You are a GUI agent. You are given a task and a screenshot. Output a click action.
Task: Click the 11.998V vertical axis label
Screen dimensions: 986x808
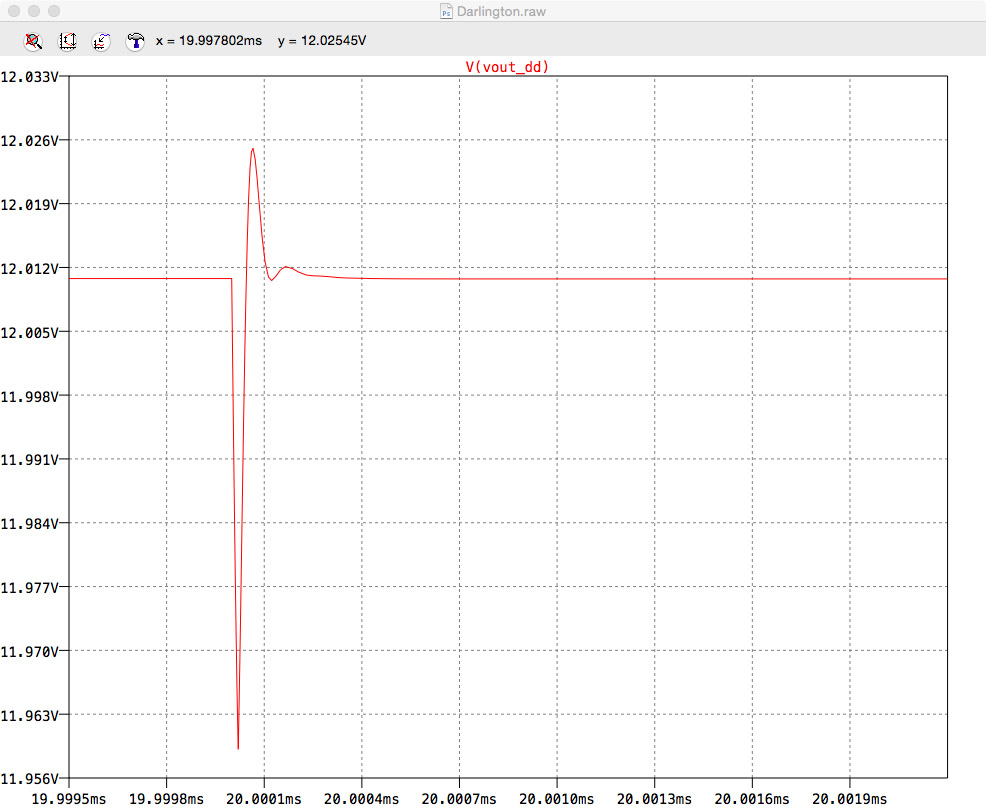30,397
